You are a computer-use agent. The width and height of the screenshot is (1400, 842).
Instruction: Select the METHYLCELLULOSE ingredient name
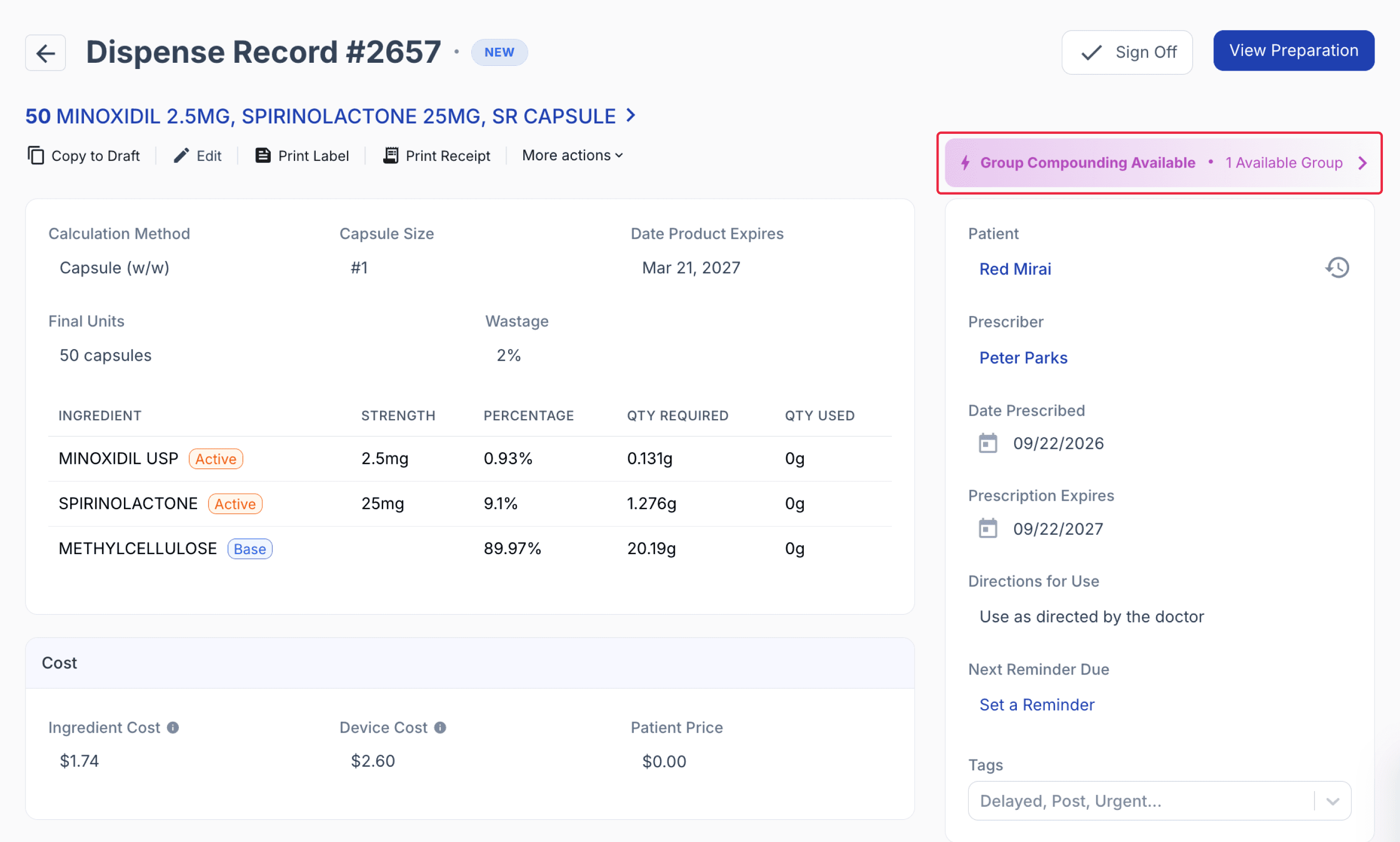[137, 549]
